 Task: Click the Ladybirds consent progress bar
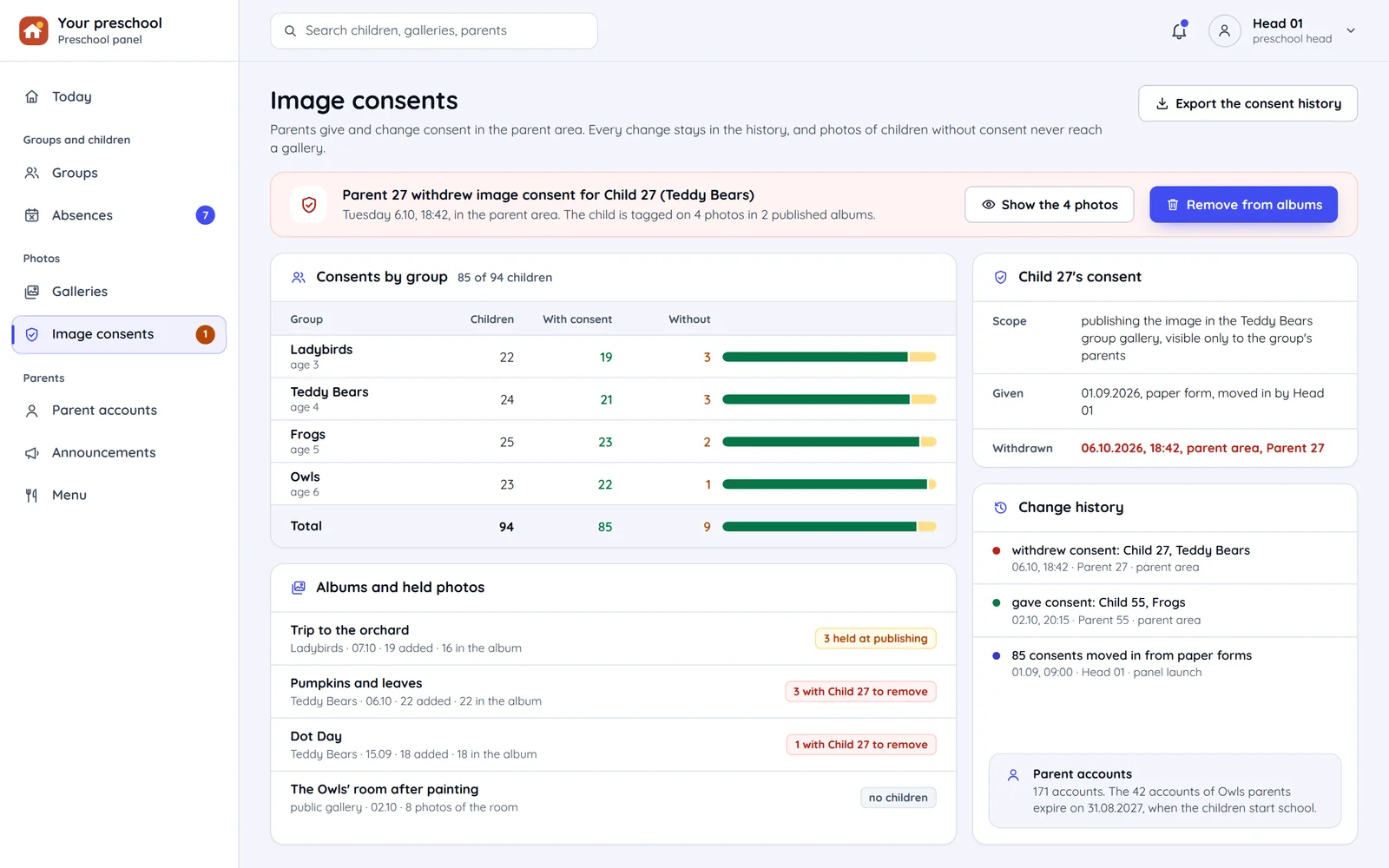pyautogui.click(x=829, y=357)
